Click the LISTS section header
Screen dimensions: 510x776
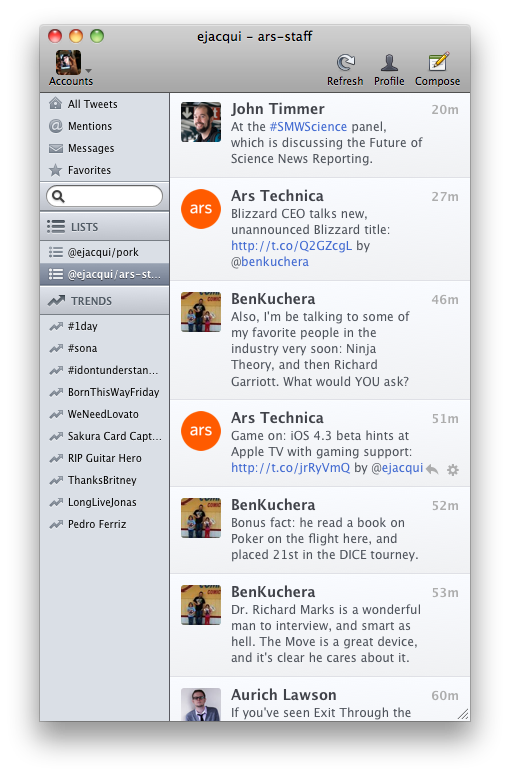coord(104,227)
